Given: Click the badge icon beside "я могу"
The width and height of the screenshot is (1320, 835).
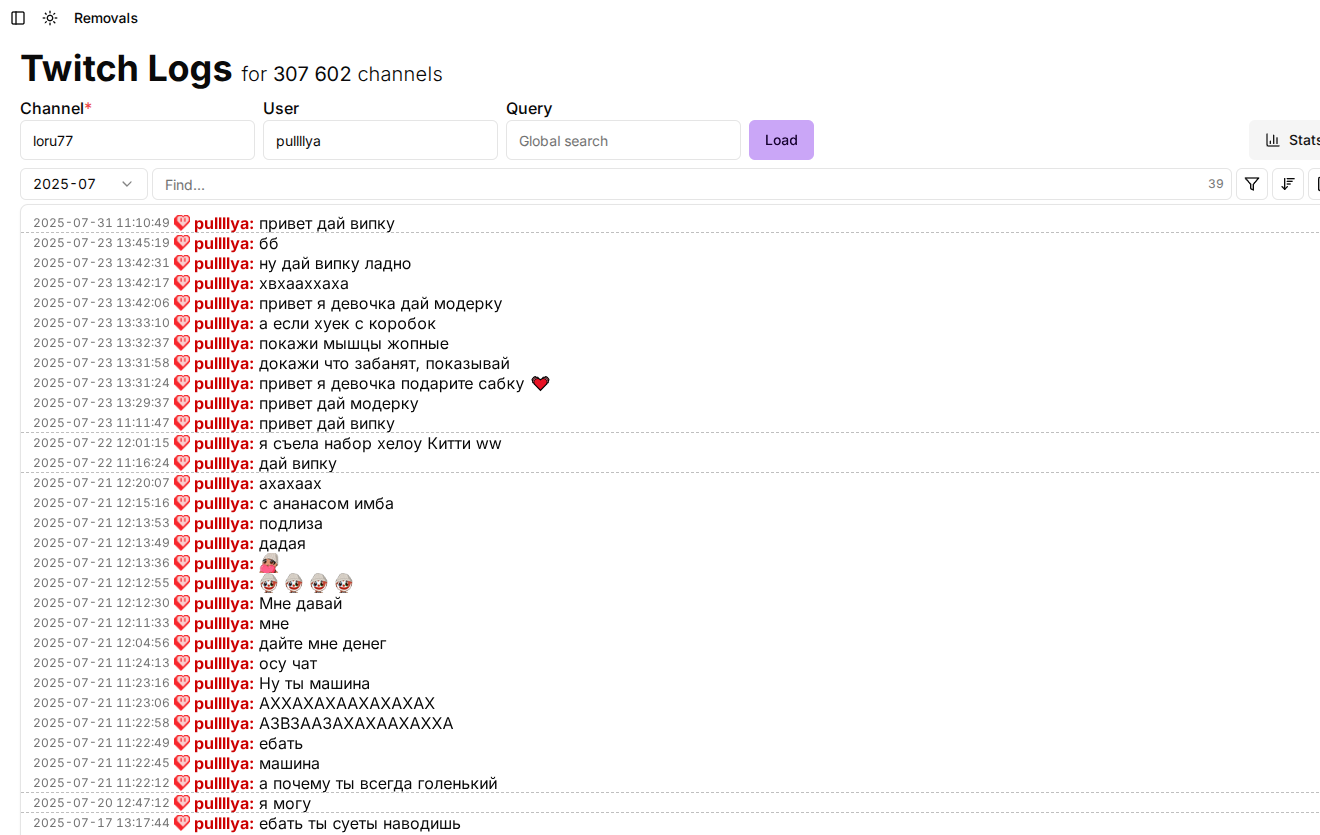Looking at the screenshot, I should click(182, 803).
